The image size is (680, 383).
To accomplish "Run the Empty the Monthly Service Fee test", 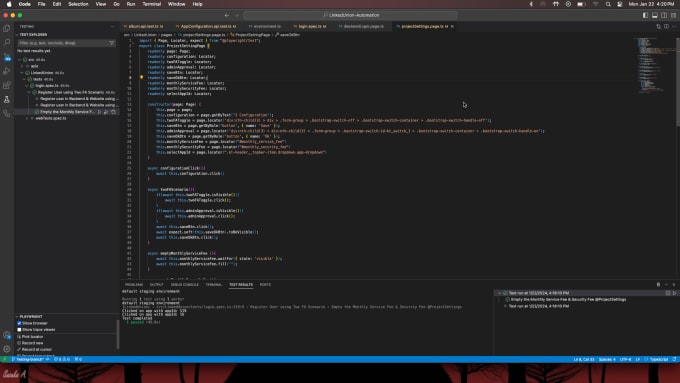I will [100, 112].
